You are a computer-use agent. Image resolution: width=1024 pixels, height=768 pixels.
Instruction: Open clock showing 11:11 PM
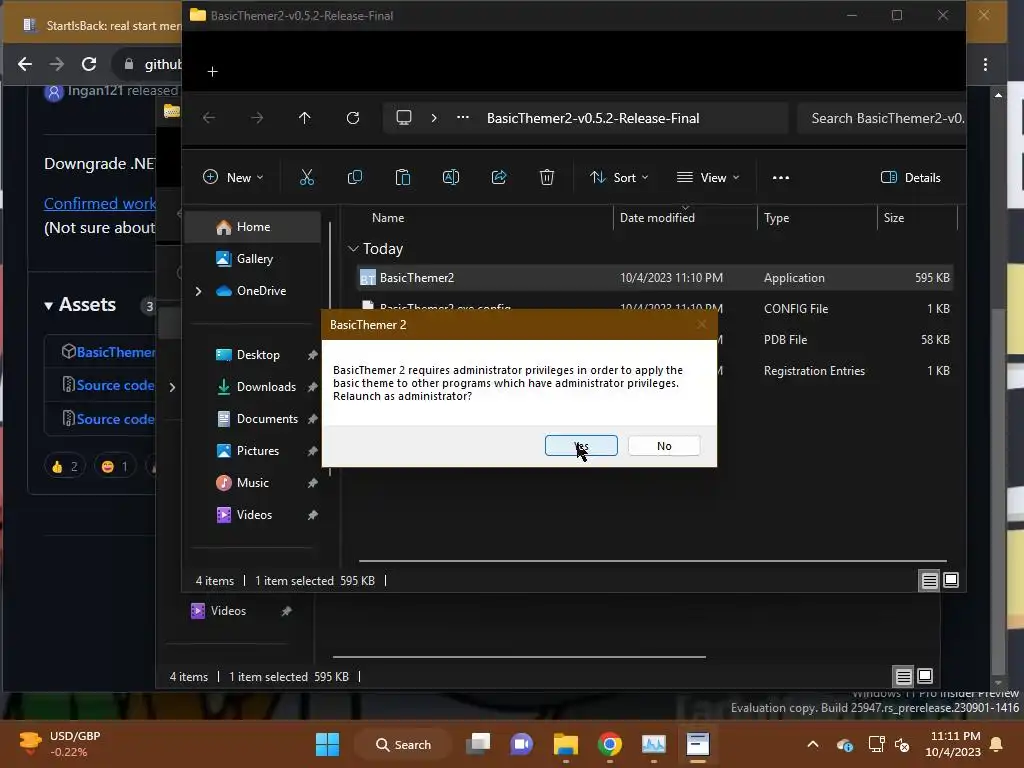pos(953,744)
